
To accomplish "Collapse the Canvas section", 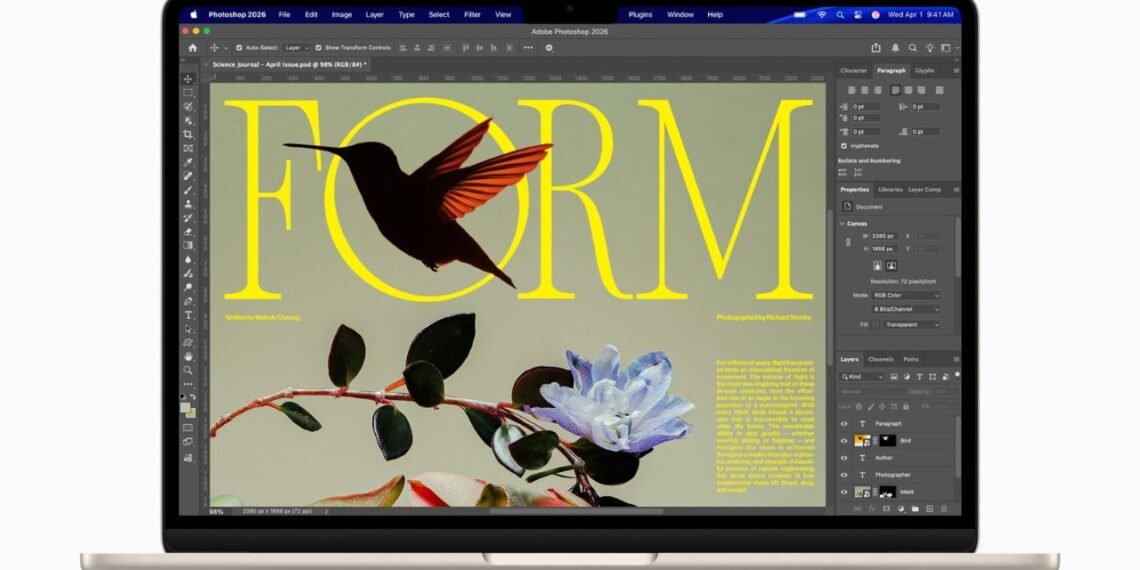I will 843,224.
